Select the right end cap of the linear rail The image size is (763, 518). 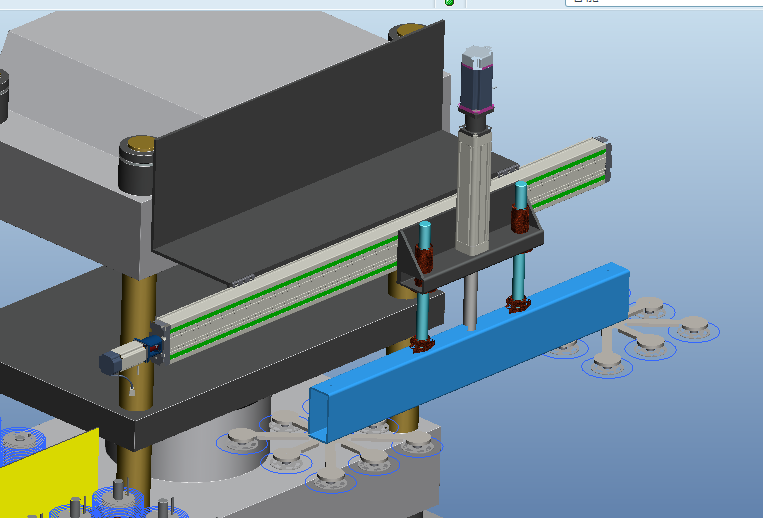[x=603, y=160]
